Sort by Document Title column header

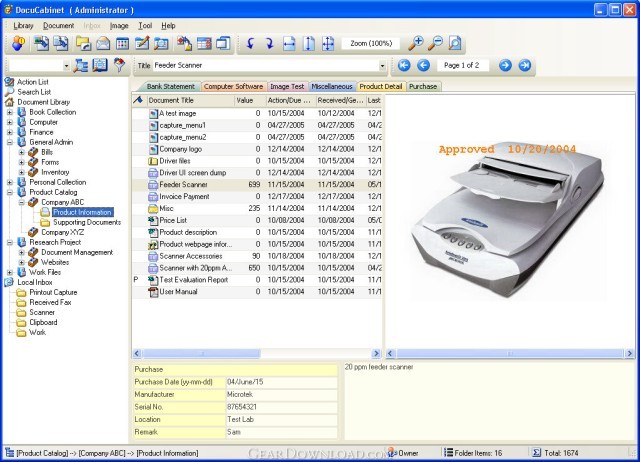click(x=190, y=100)
